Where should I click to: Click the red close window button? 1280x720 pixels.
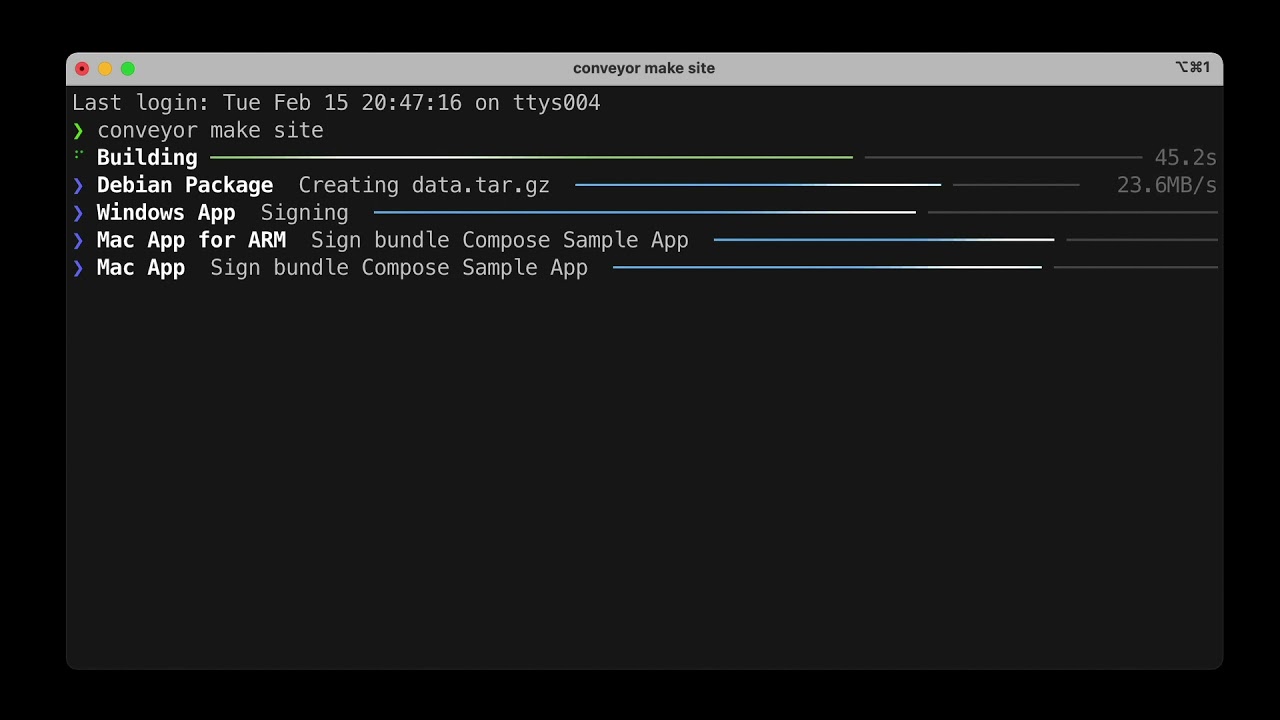click(82, 69)
